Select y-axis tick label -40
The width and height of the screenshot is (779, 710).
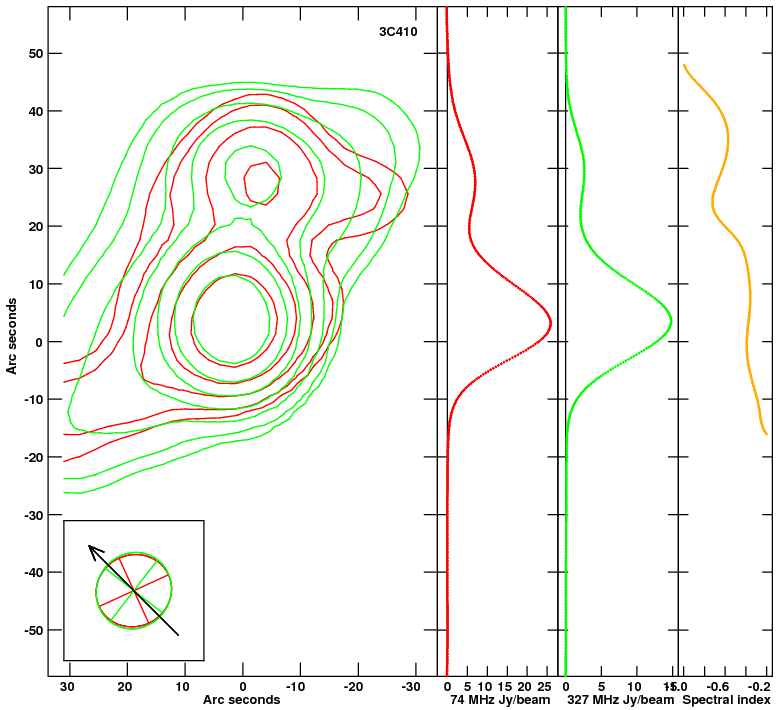33,573
